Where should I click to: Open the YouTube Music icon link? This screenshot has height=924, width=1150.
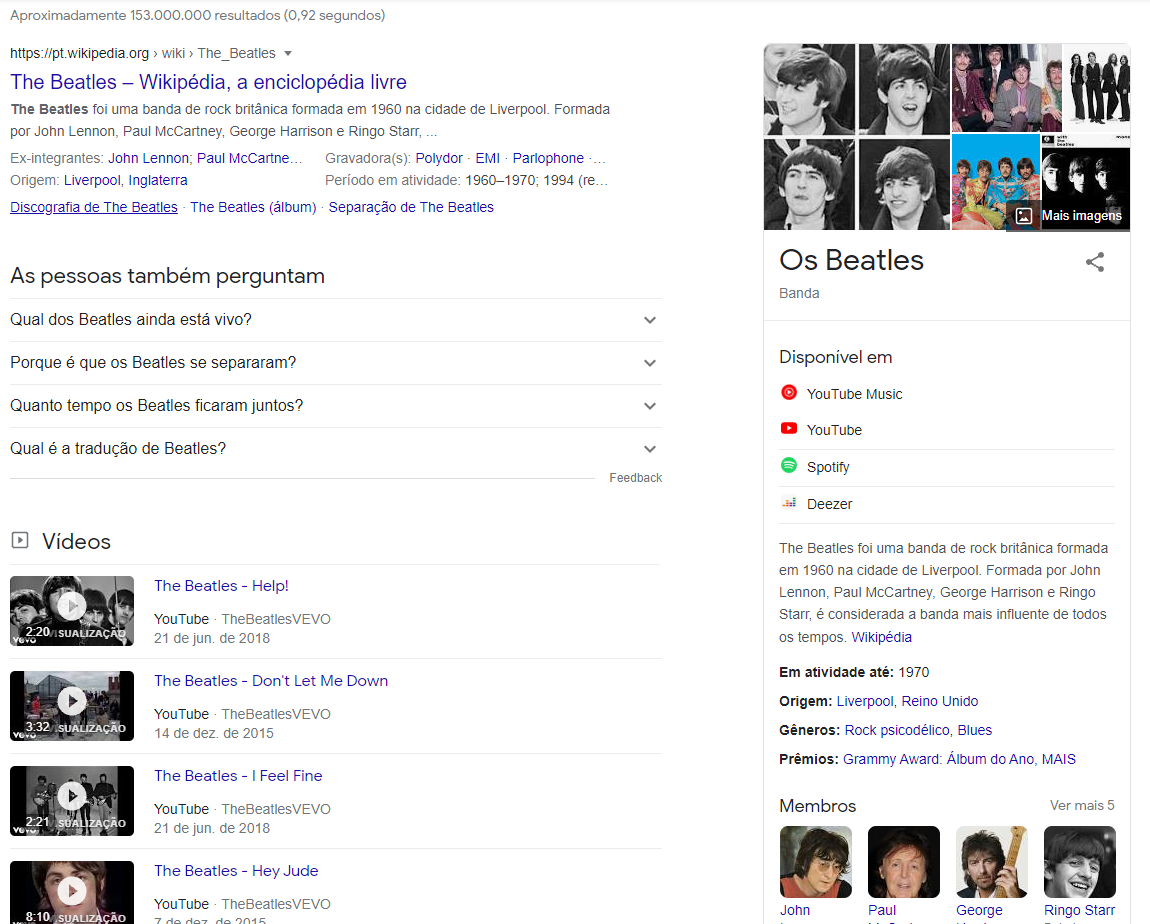point(788,392)
